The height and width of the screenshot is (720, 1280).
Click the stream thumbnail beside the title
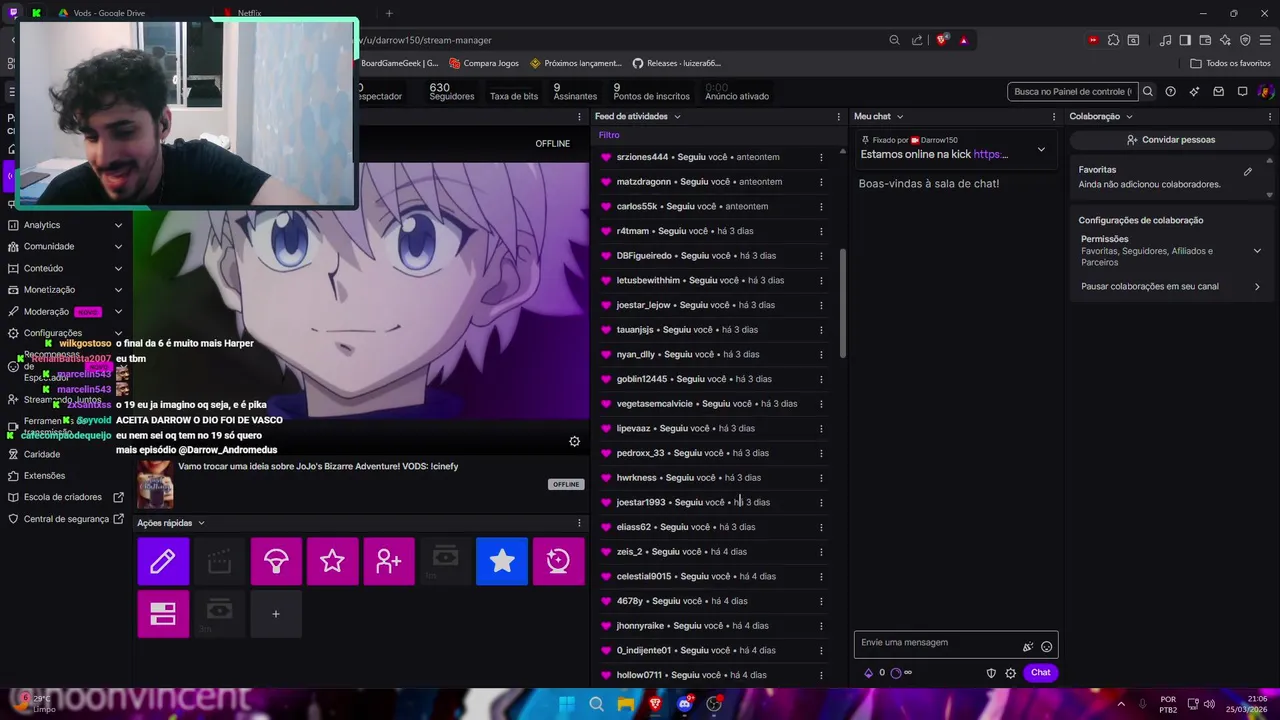155,484
